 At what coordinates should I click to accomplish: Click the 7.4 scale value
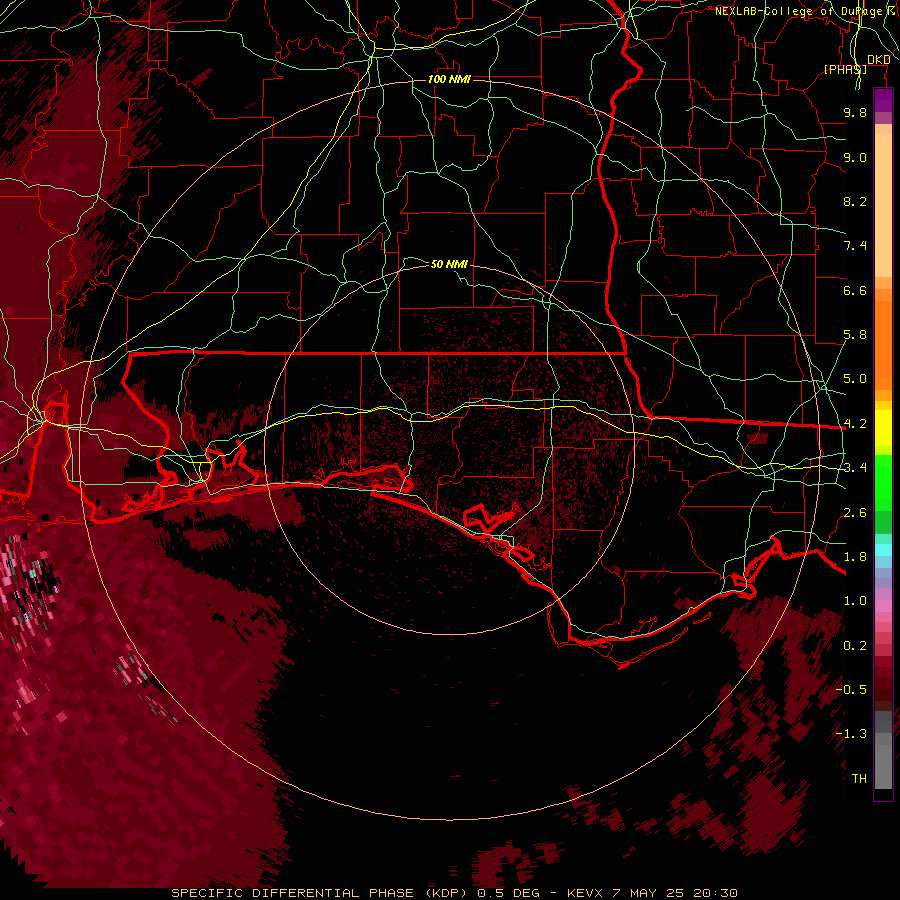(x=855, y=246)
